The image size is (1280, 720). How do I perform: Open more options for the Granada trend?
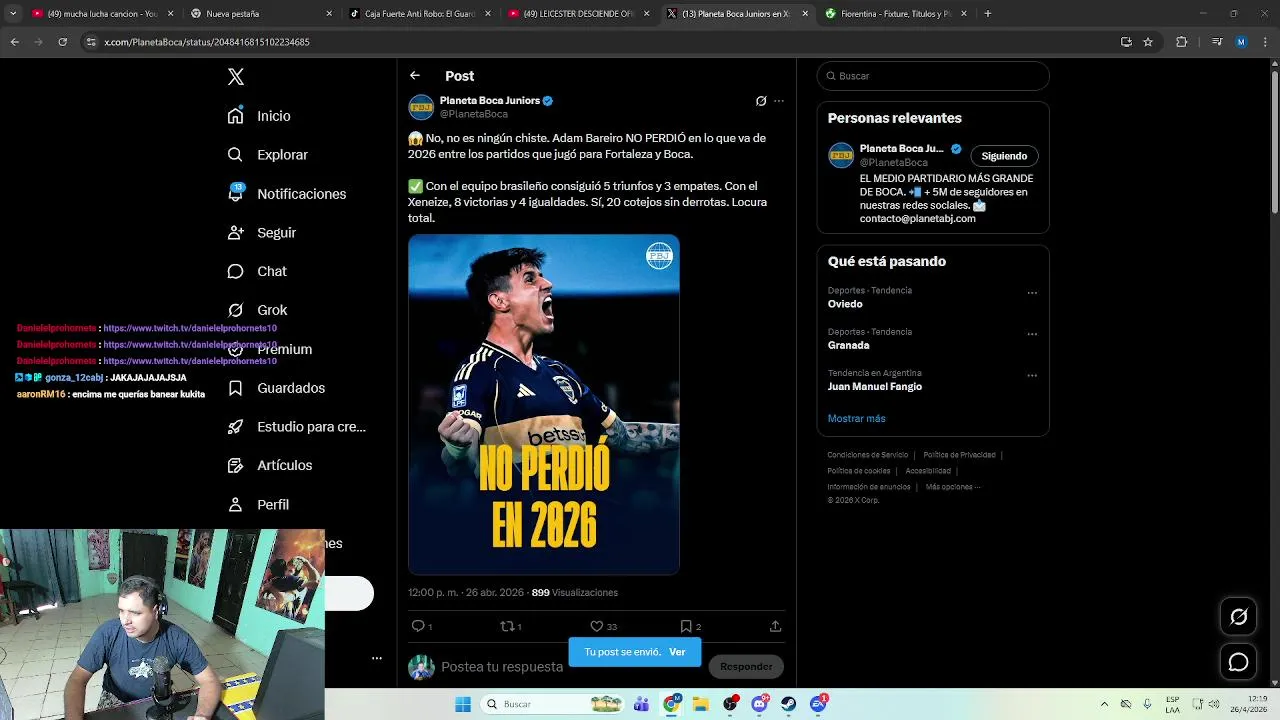coord(1032,334)
